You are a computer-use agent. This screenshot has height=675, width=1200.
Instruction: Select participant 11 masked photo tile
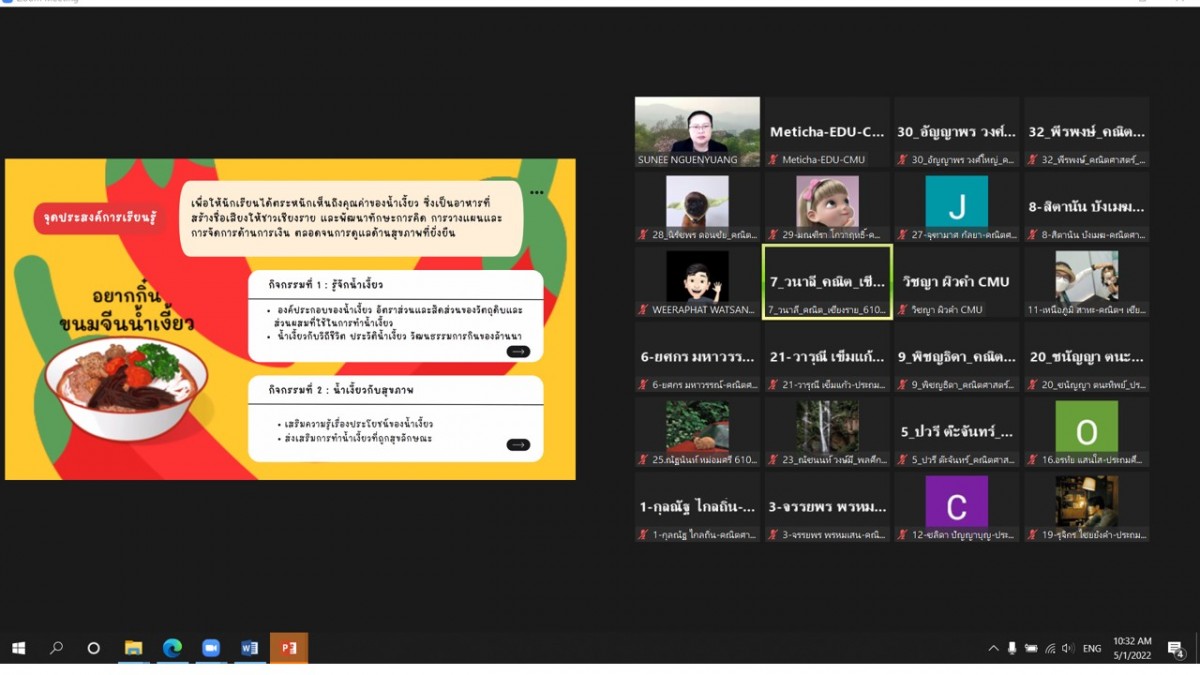click(x=1086, y=281)
